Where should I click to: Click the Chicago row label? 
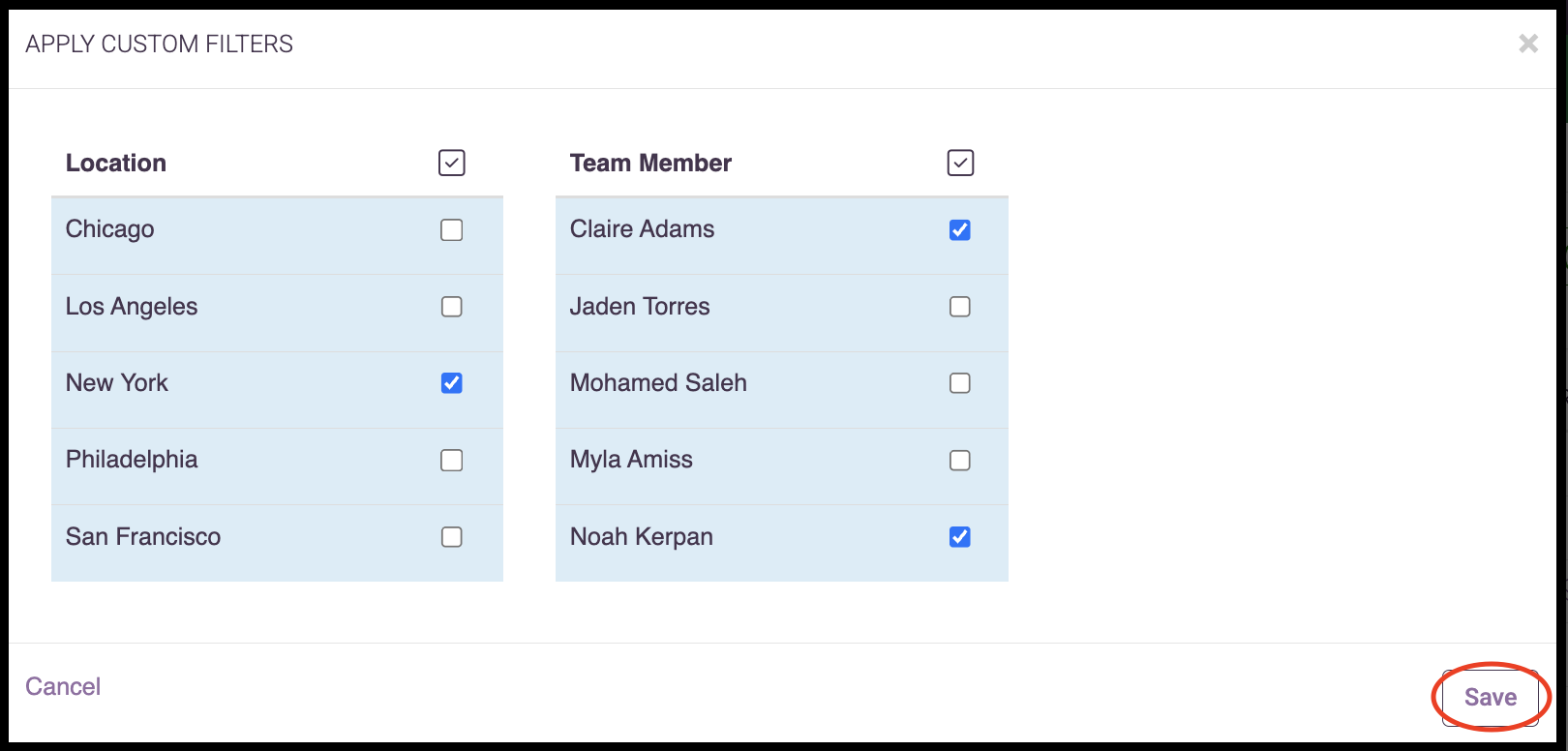pos(110,229)
